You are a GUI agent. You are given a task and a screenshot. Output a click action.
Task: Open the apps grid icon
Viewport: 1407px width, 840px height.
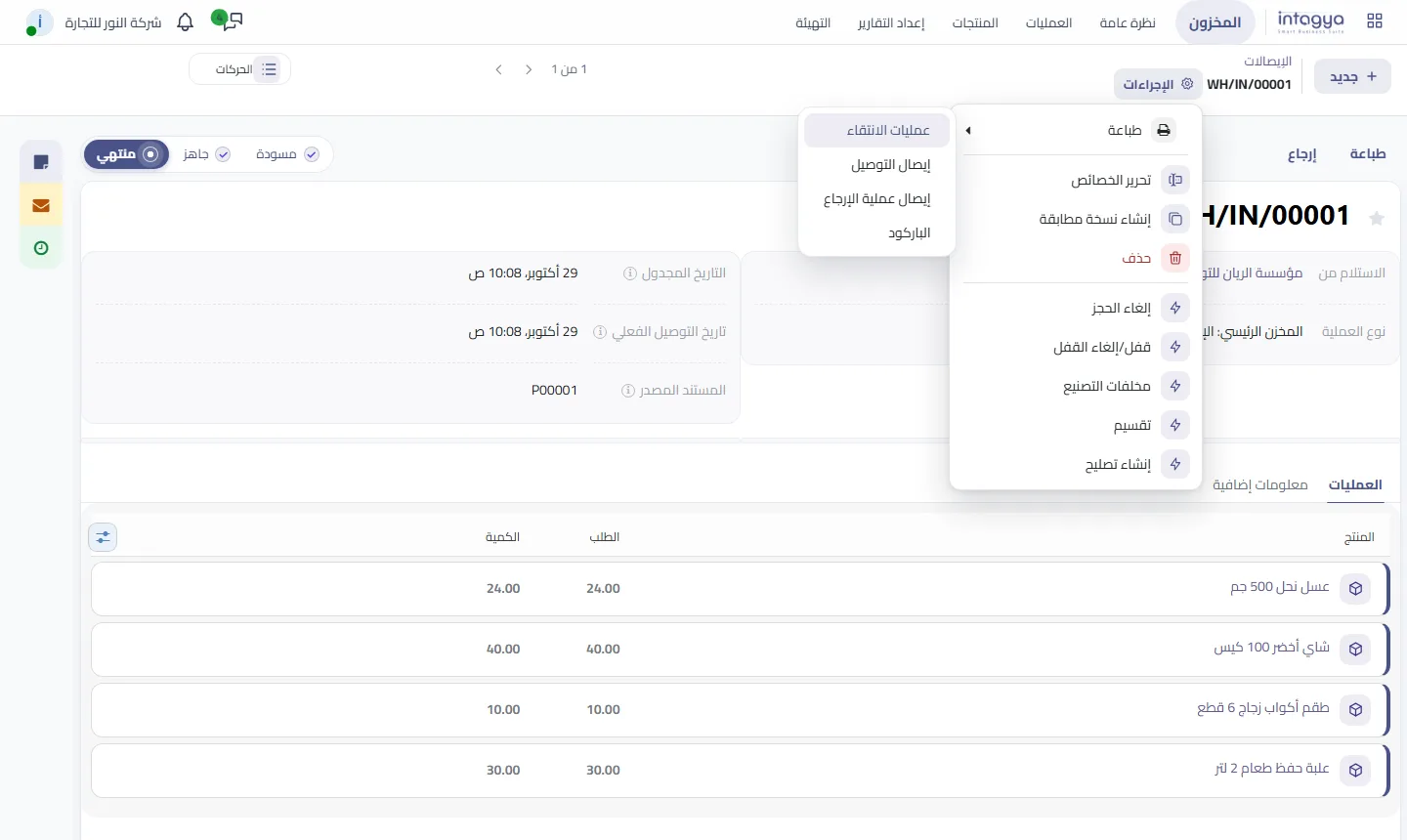[x=1375, y=21]
